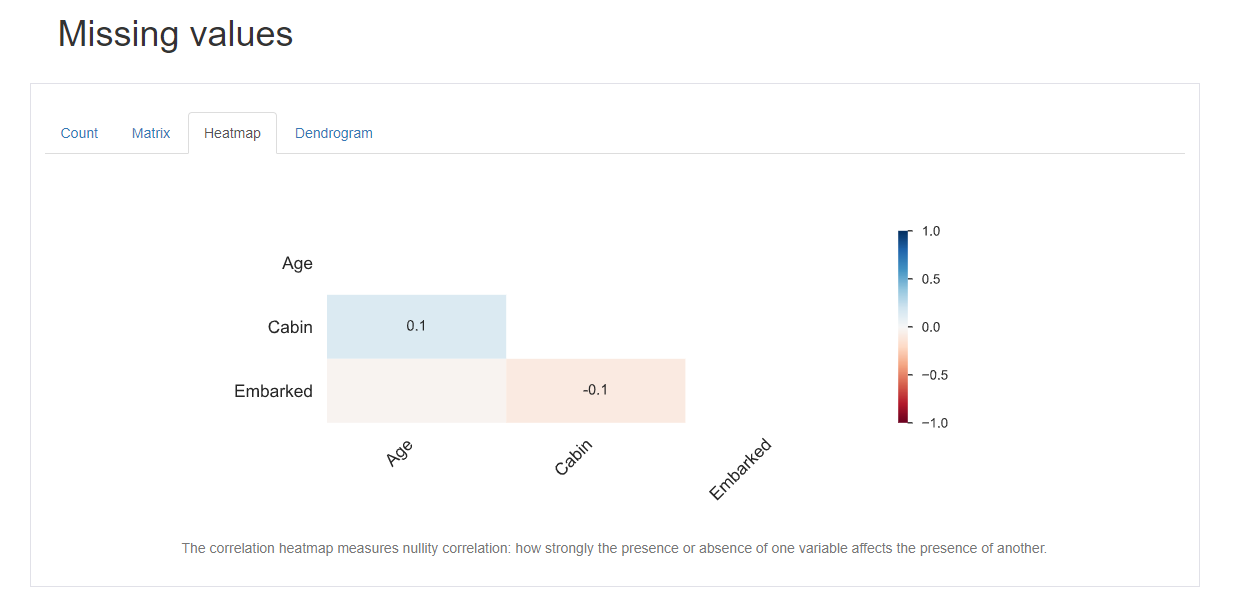
Task: Click the Cabin-Age cell showing 0.1
Action: (416, 326)
